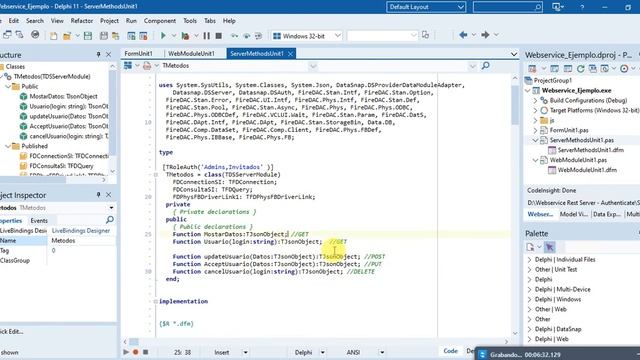Click the Stop program toolbar icon

(x=218, y=36)
